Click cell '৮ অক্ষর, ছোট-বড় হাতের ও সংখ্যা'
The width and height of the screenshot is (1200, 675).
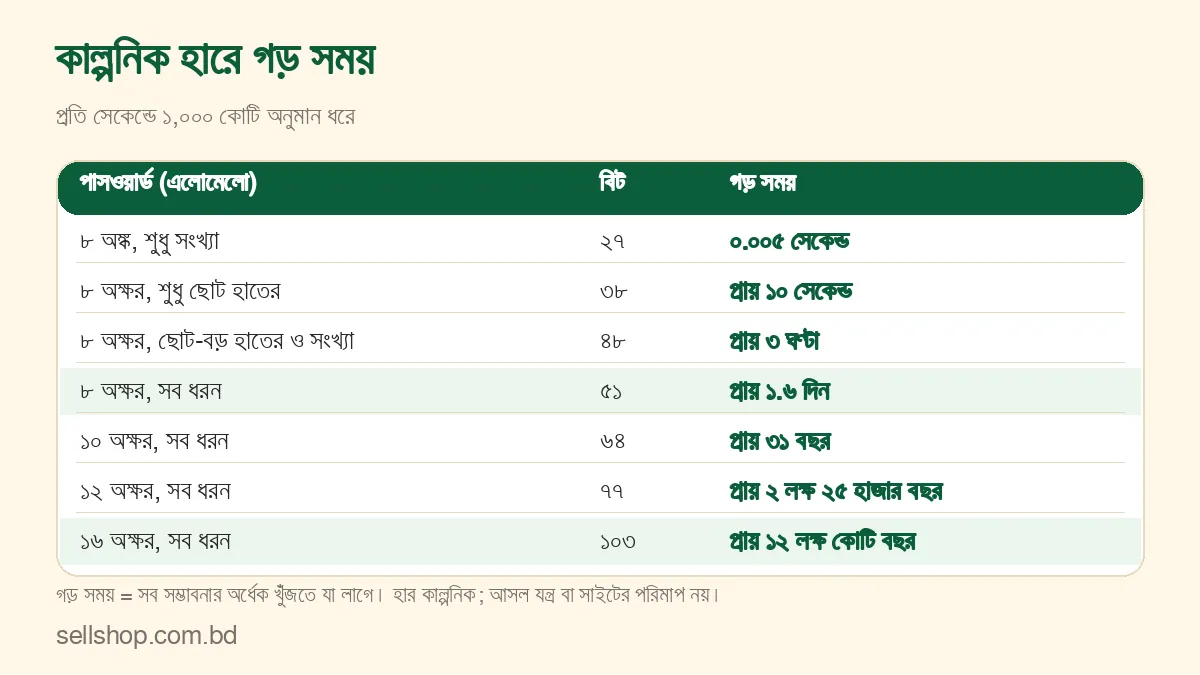click(217, 341)
